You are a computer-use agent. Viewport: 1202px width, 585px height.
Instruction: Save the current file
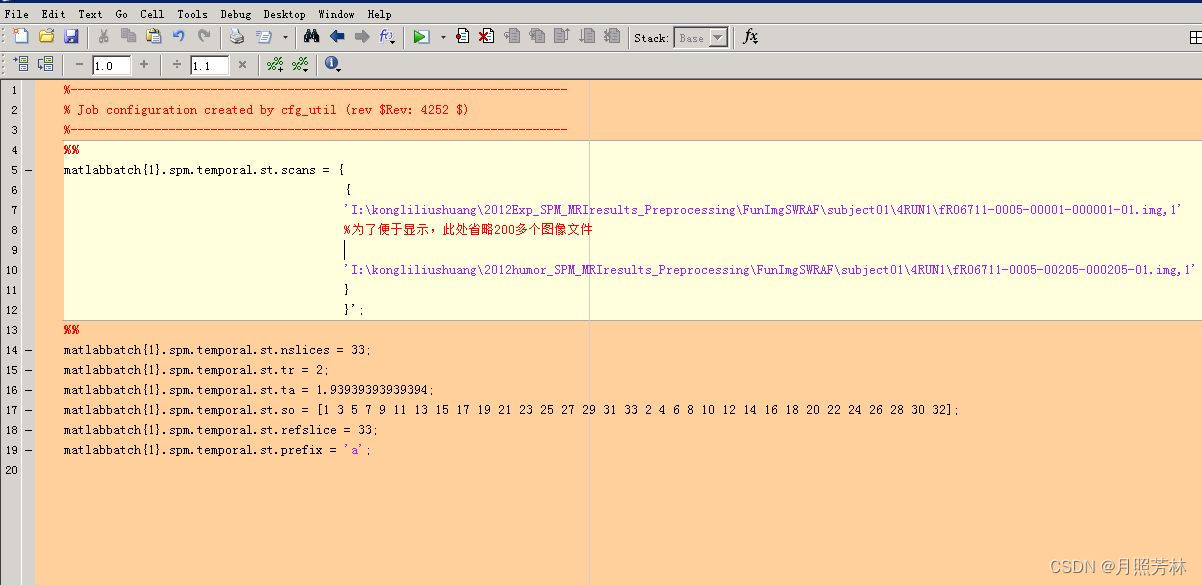tap(70, 36)
